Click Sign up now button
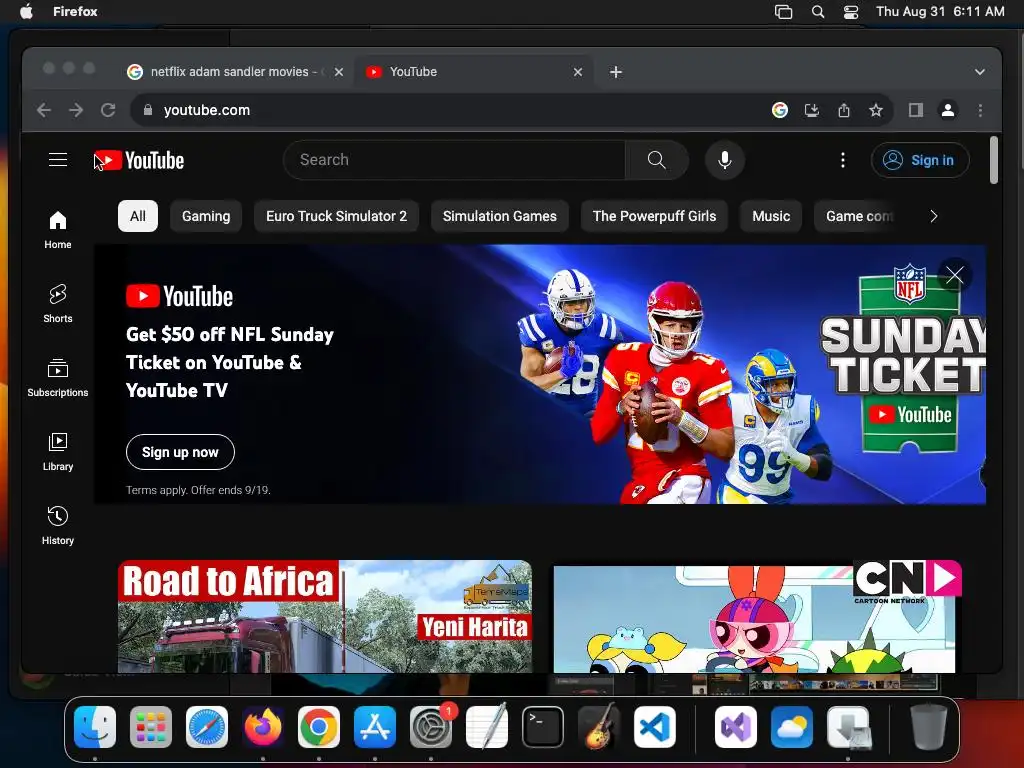 click(x=180, y=452)
